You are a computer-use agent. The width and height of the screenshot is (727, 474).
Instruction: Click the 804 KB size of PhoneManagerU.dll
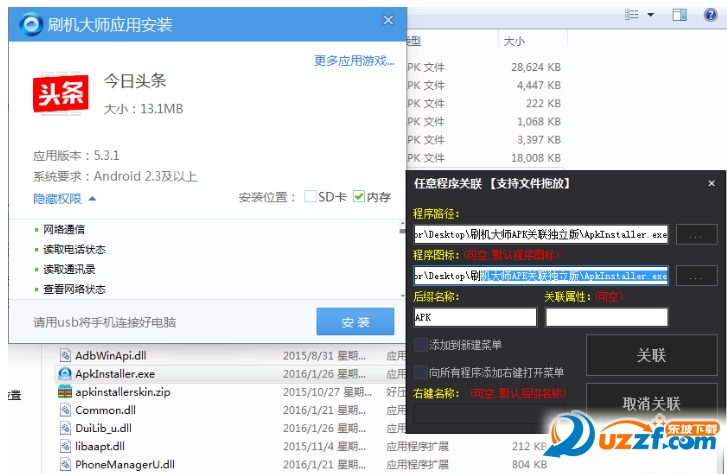pyautogui.click(x=529, y=464)
